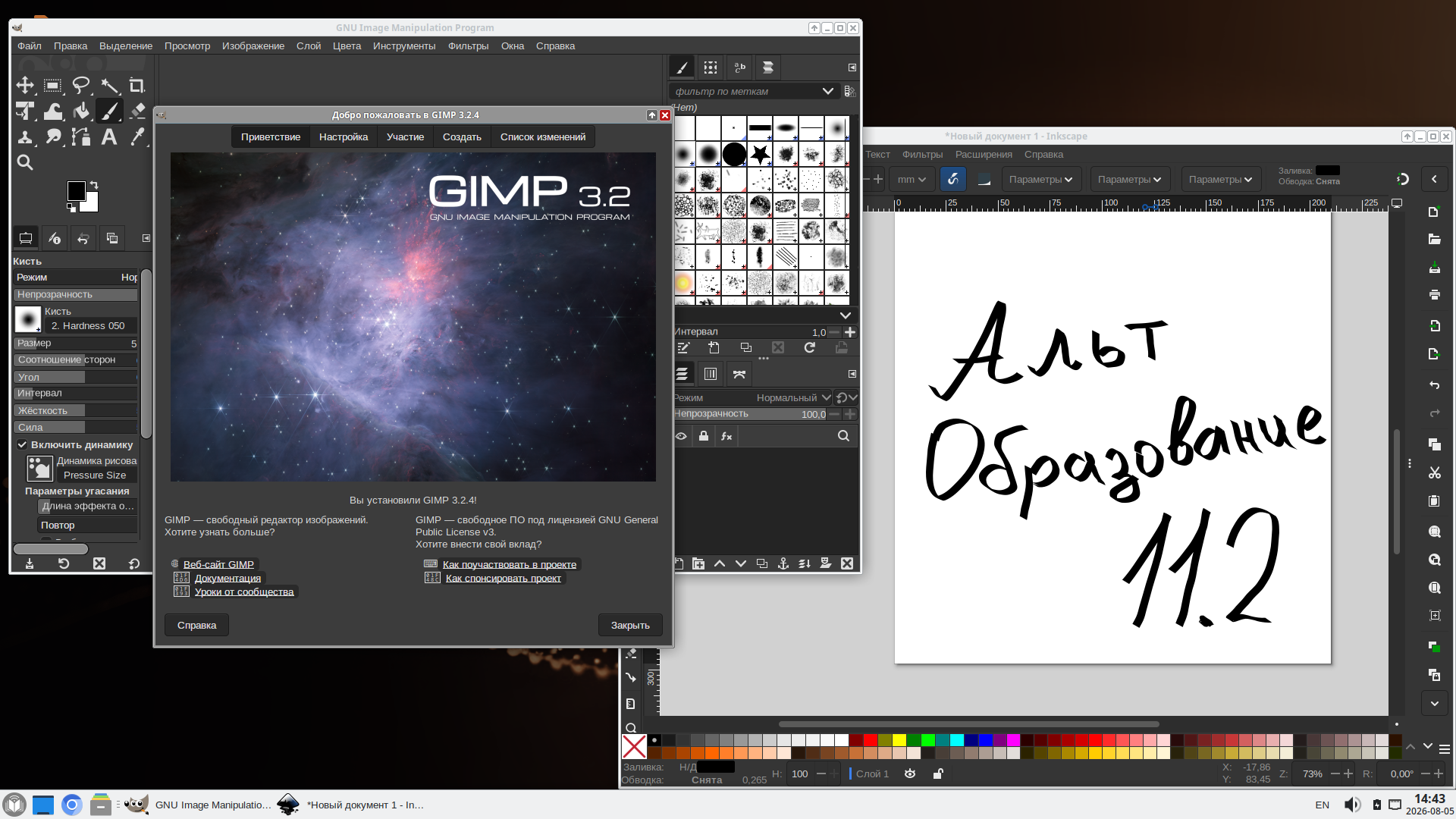Select the Fuzzy Select magic wand tool
1456x819 pixels.
click(x=109, y=85)
